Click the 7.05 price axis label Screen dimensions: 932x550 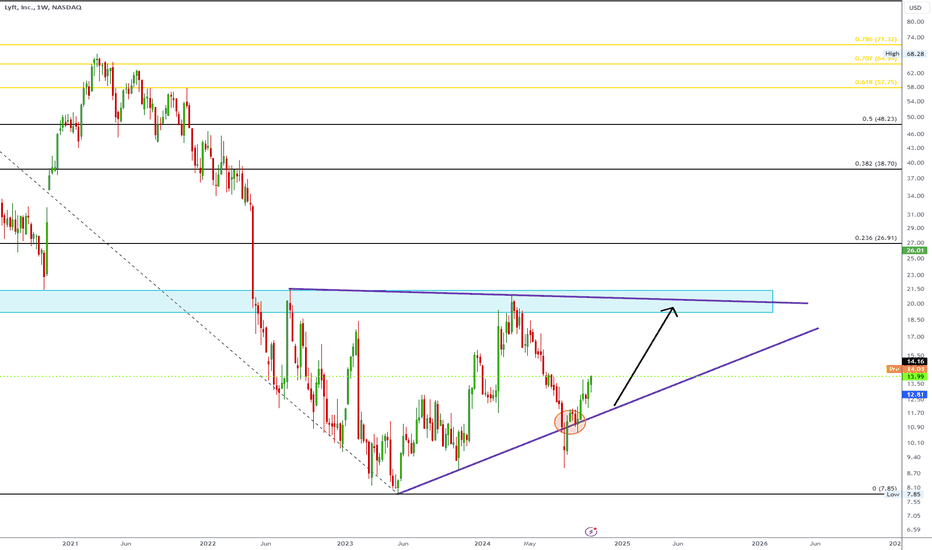(x=915, y=514)
